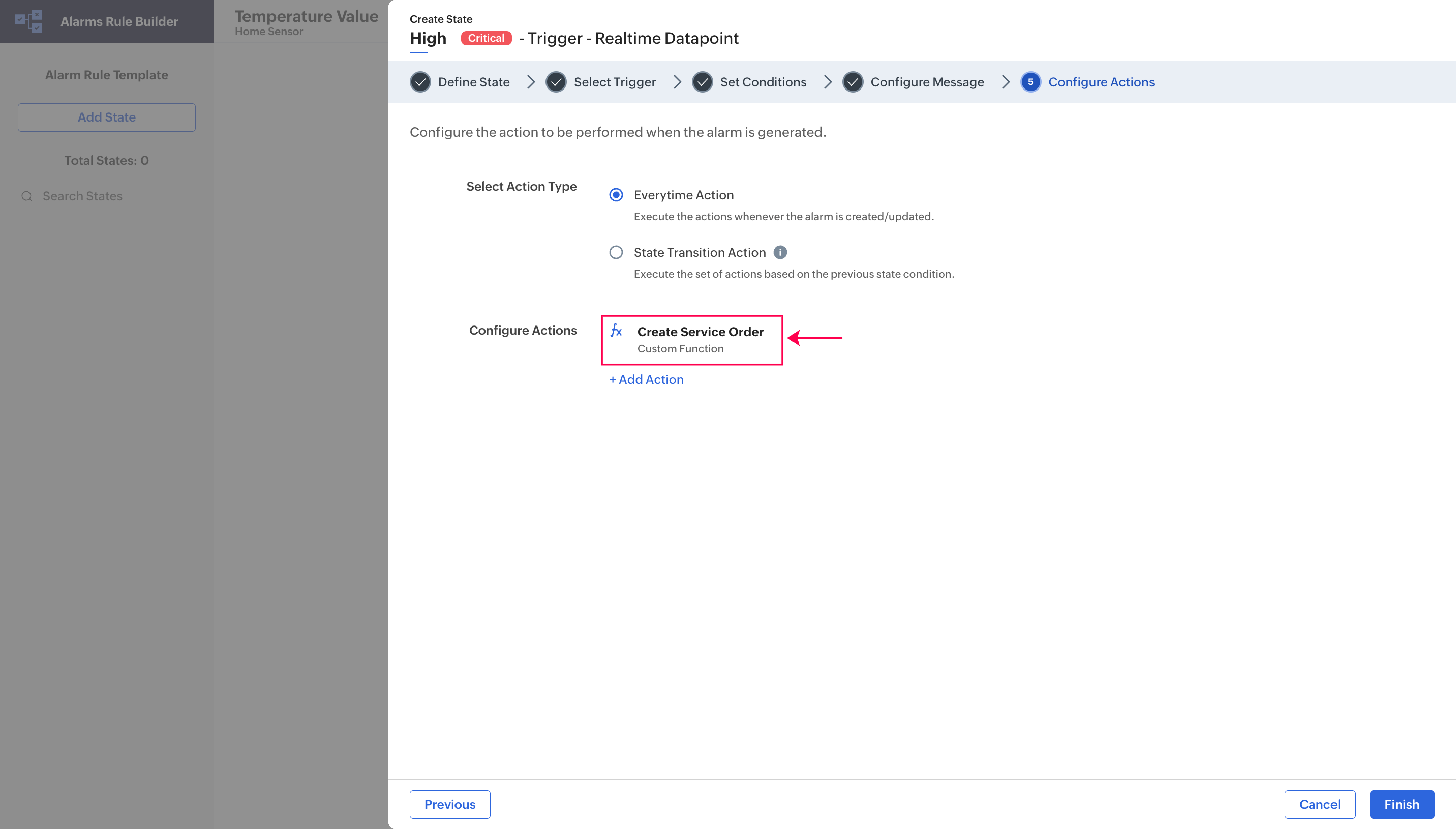Click the Configure Message checkmark icon
The width and height of the screenshot is (1456, 829).
[x=853, y=82]
